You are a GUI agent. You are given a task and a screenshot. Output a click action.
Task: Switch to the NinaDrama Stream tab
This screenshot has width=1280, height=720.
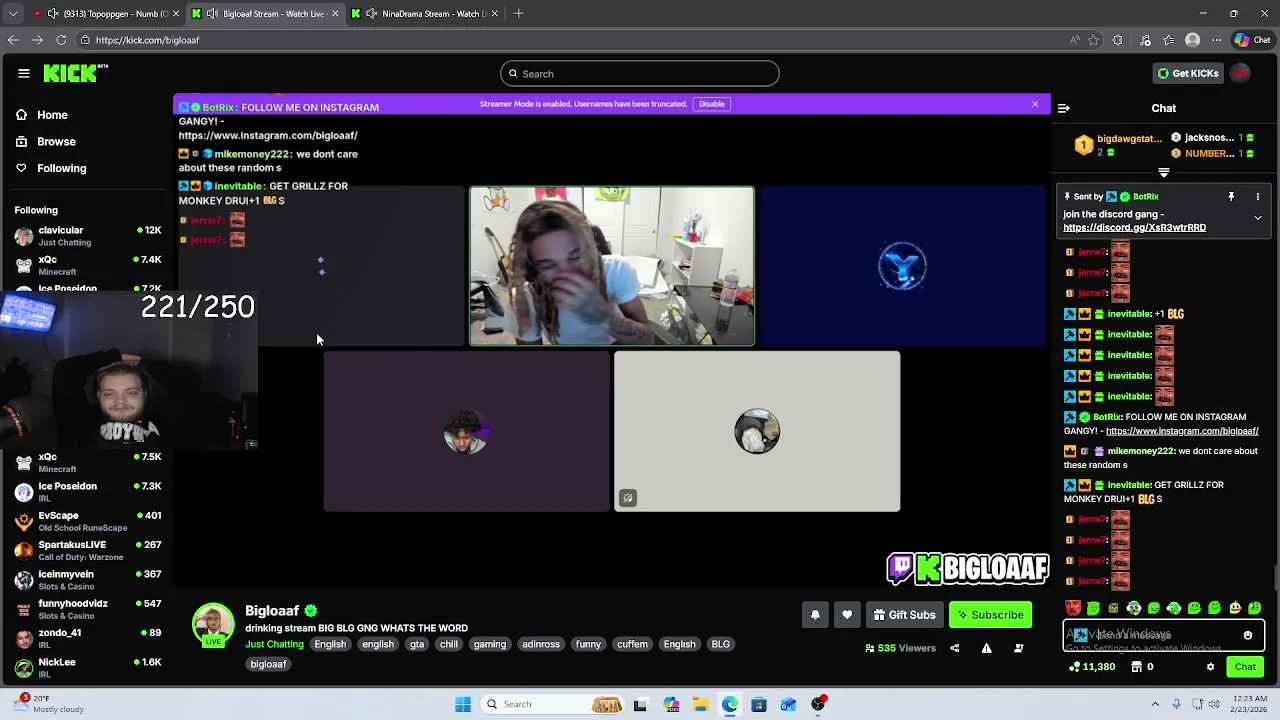coord(425,14)
